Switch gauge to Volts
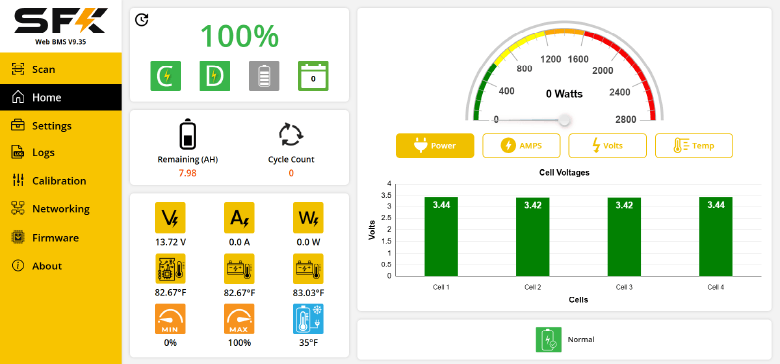 [607, 146]
